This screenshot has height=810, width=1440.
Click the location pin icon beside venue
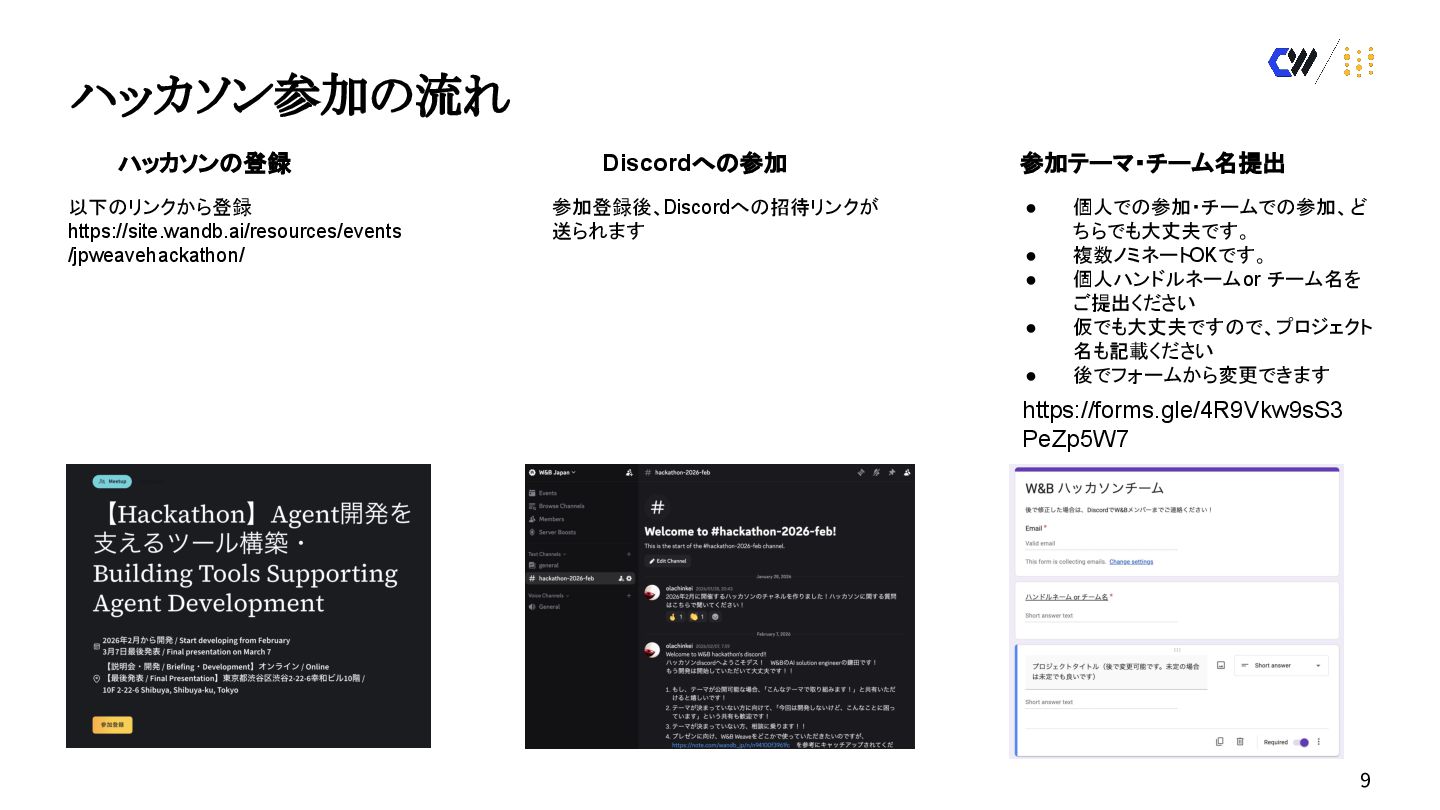click(97, 679)
